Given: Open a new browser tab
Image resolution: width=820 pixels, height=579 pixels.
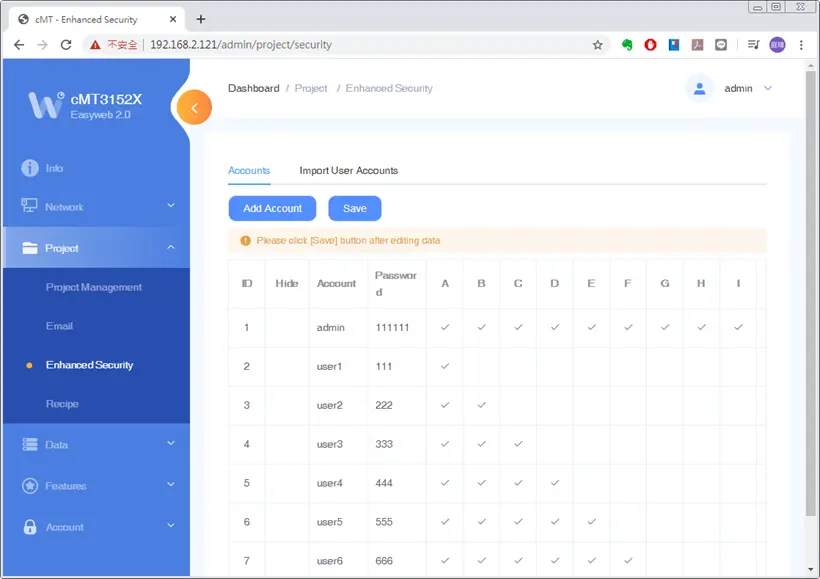Looking at the screenshot, I should coord(201,19).
